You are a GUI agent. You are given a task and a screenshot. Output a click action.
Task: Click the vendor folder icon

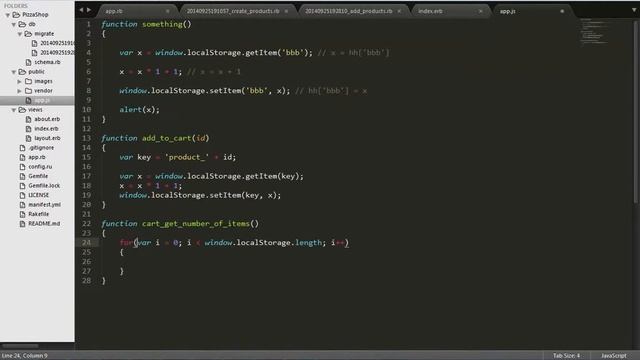pos(29,91)
